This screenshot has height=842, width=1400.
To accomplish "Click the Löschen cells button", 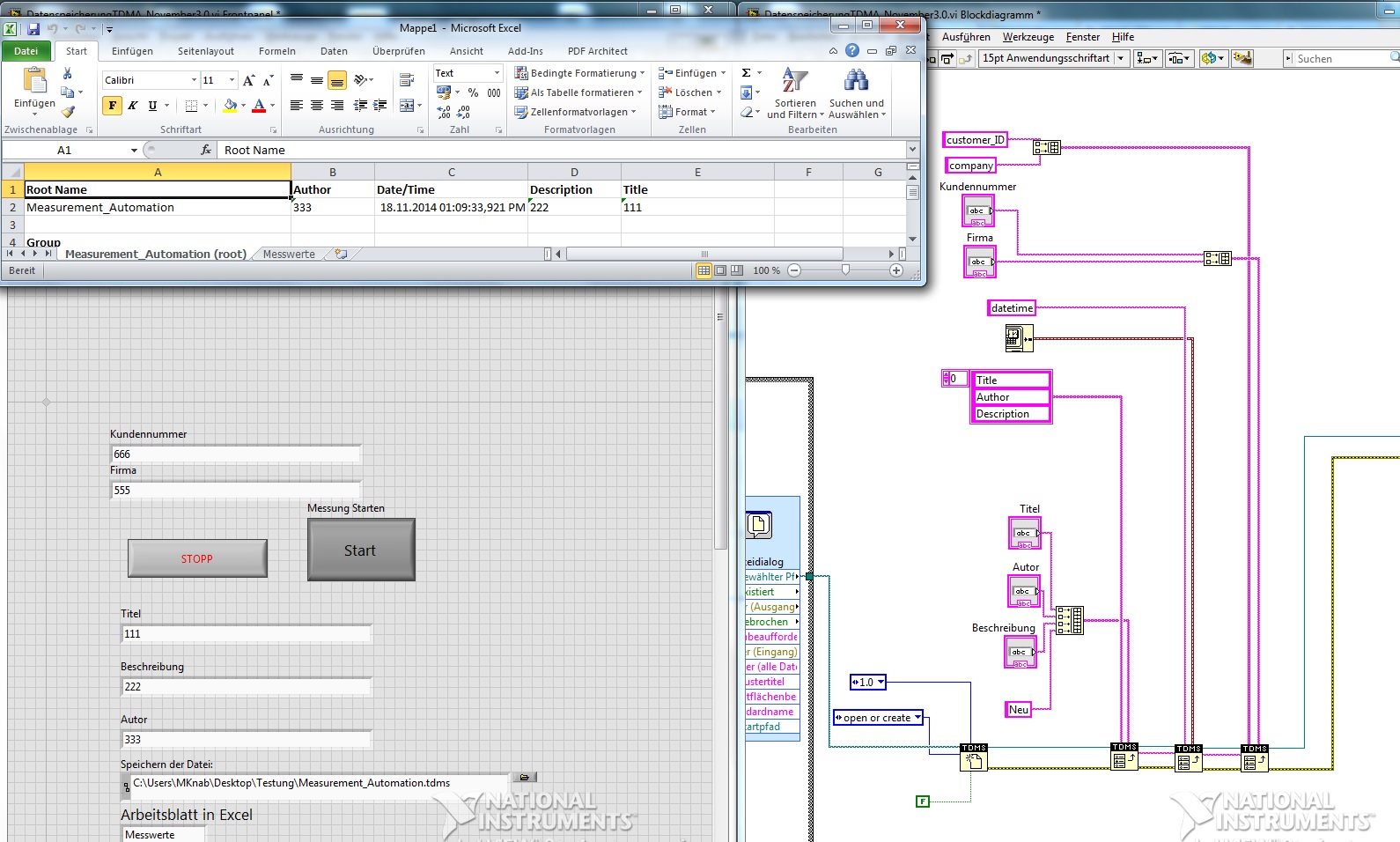I will (690, 92).
